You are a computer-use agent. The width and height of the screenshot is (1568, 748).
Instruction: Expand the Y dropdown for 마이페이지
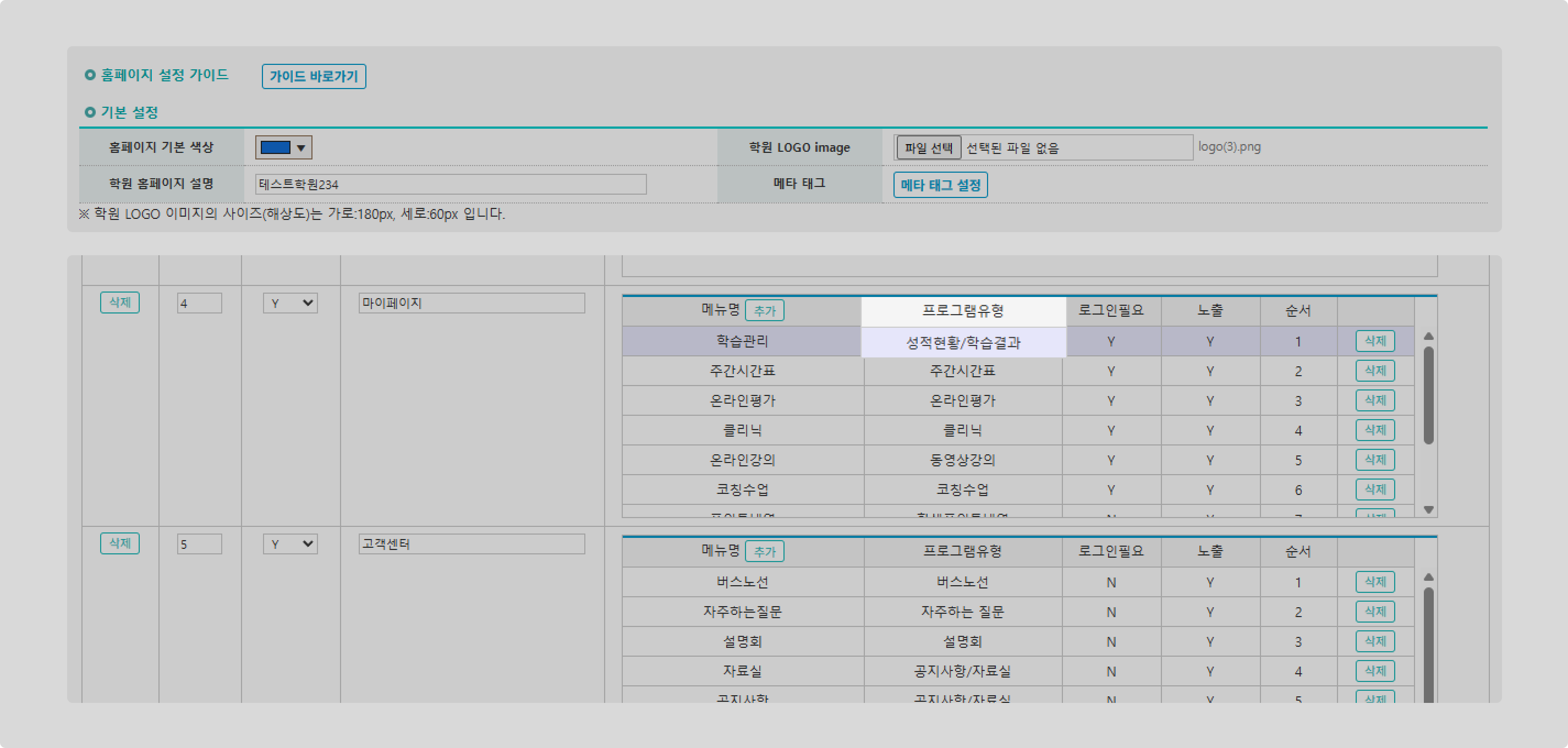[x=290, y=303]
